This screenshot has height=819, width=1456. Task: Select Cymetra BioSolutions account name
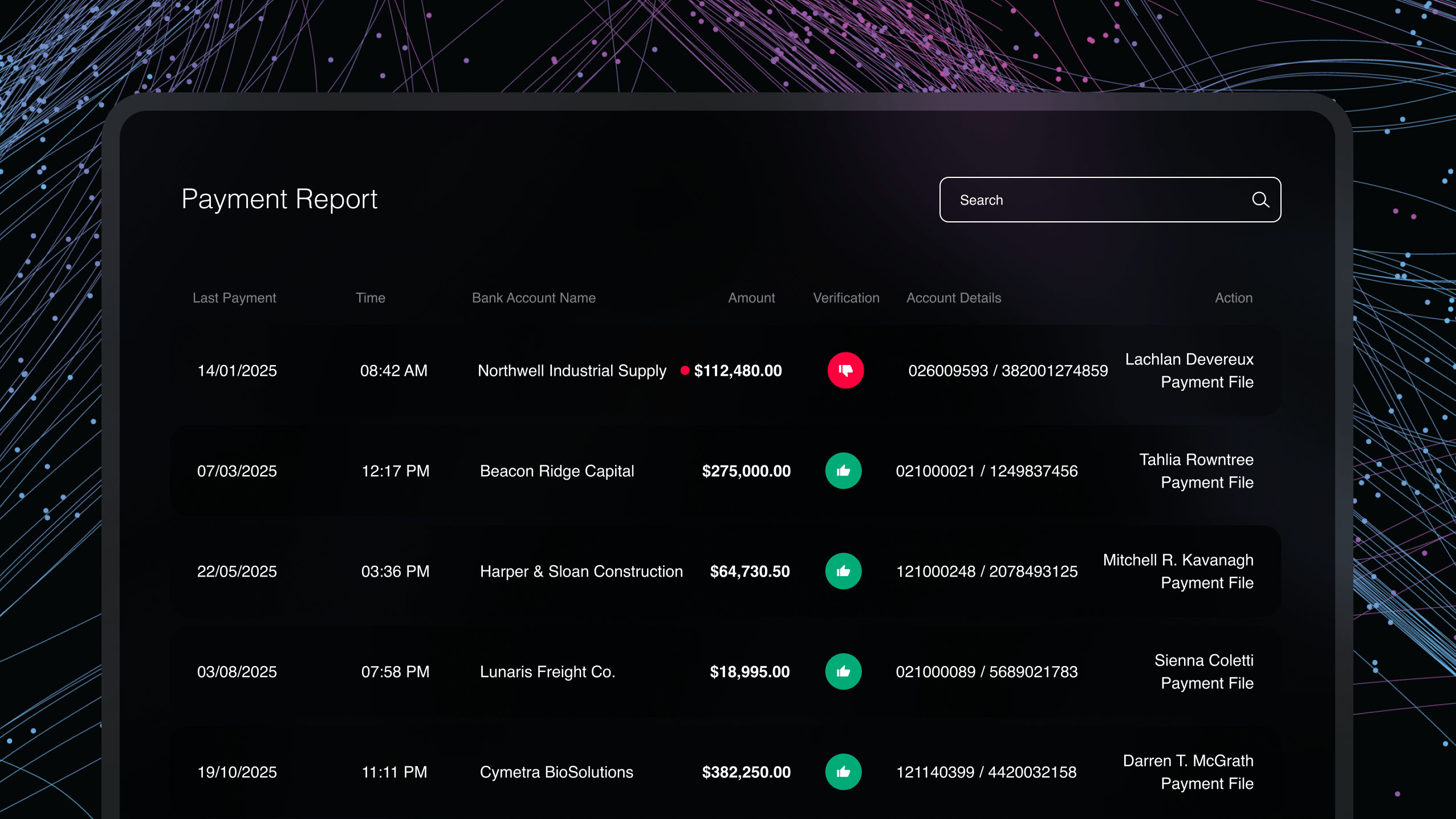coord(556,772)
